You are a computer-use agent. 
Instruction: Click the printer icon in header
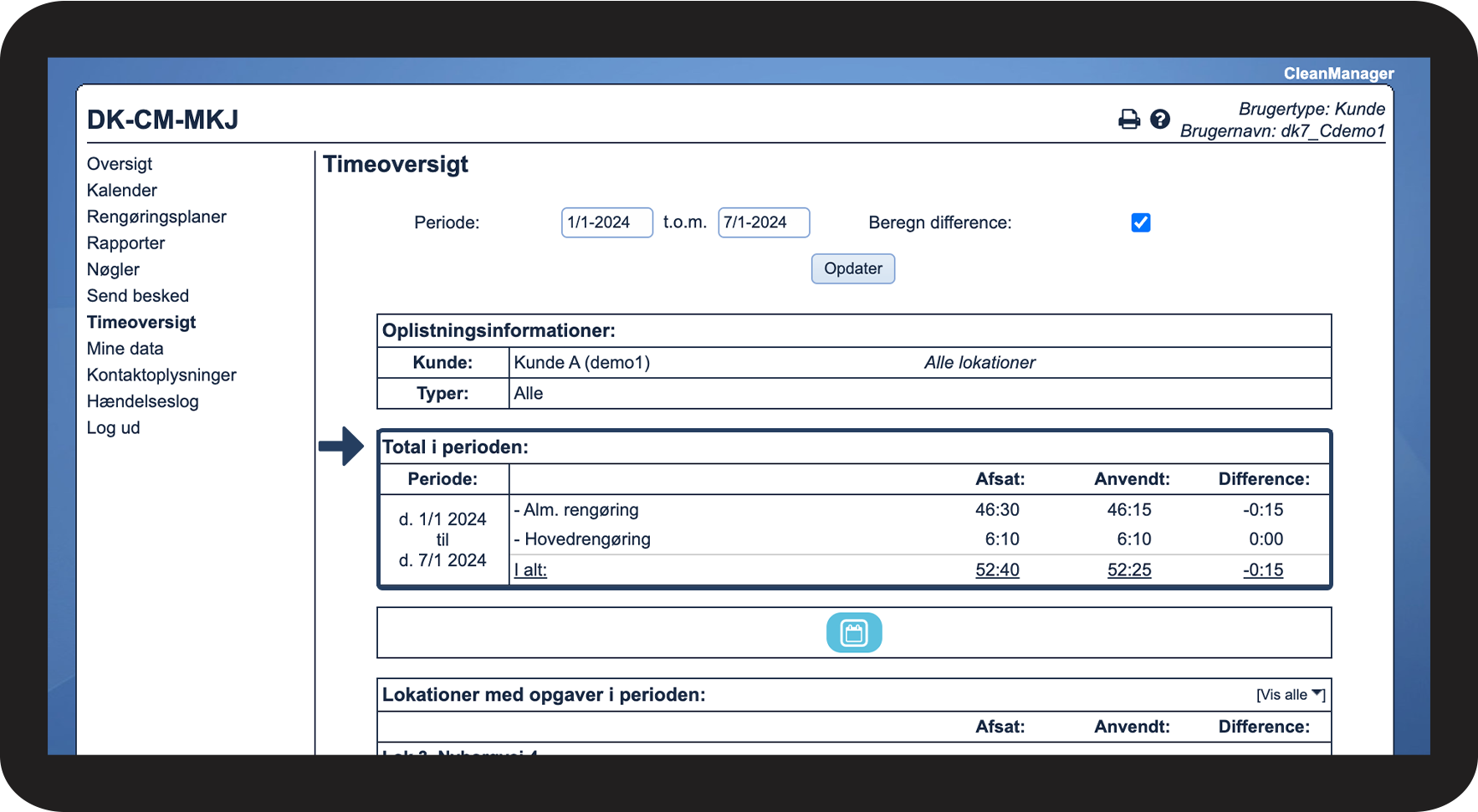pyautogui.click(x=1128, y=120)
